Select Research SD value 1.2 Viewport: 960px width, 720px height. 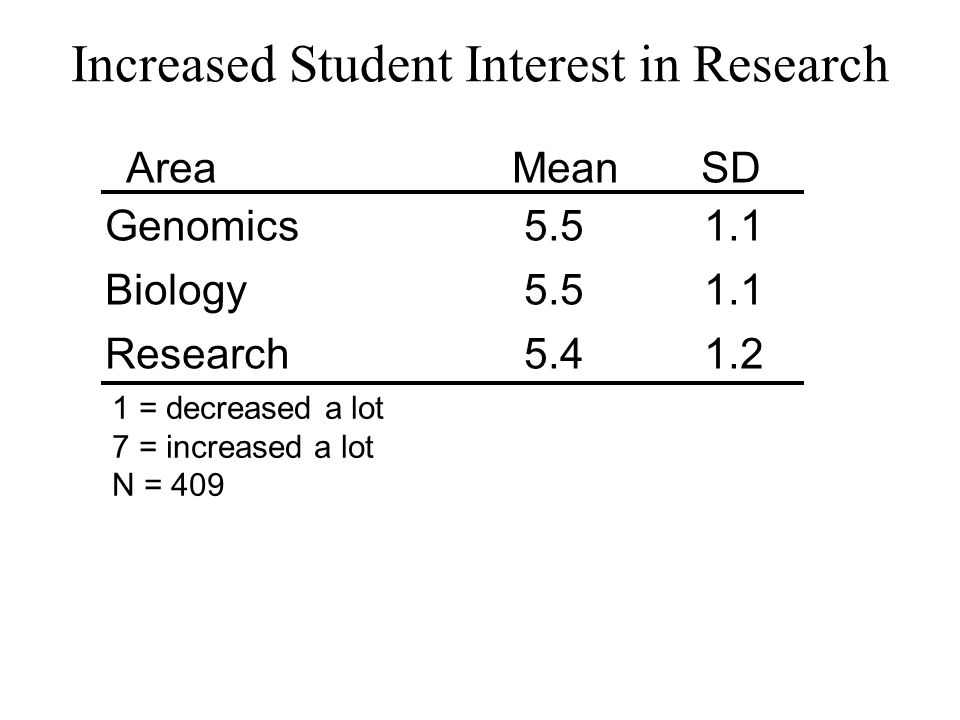pos(734,354)
